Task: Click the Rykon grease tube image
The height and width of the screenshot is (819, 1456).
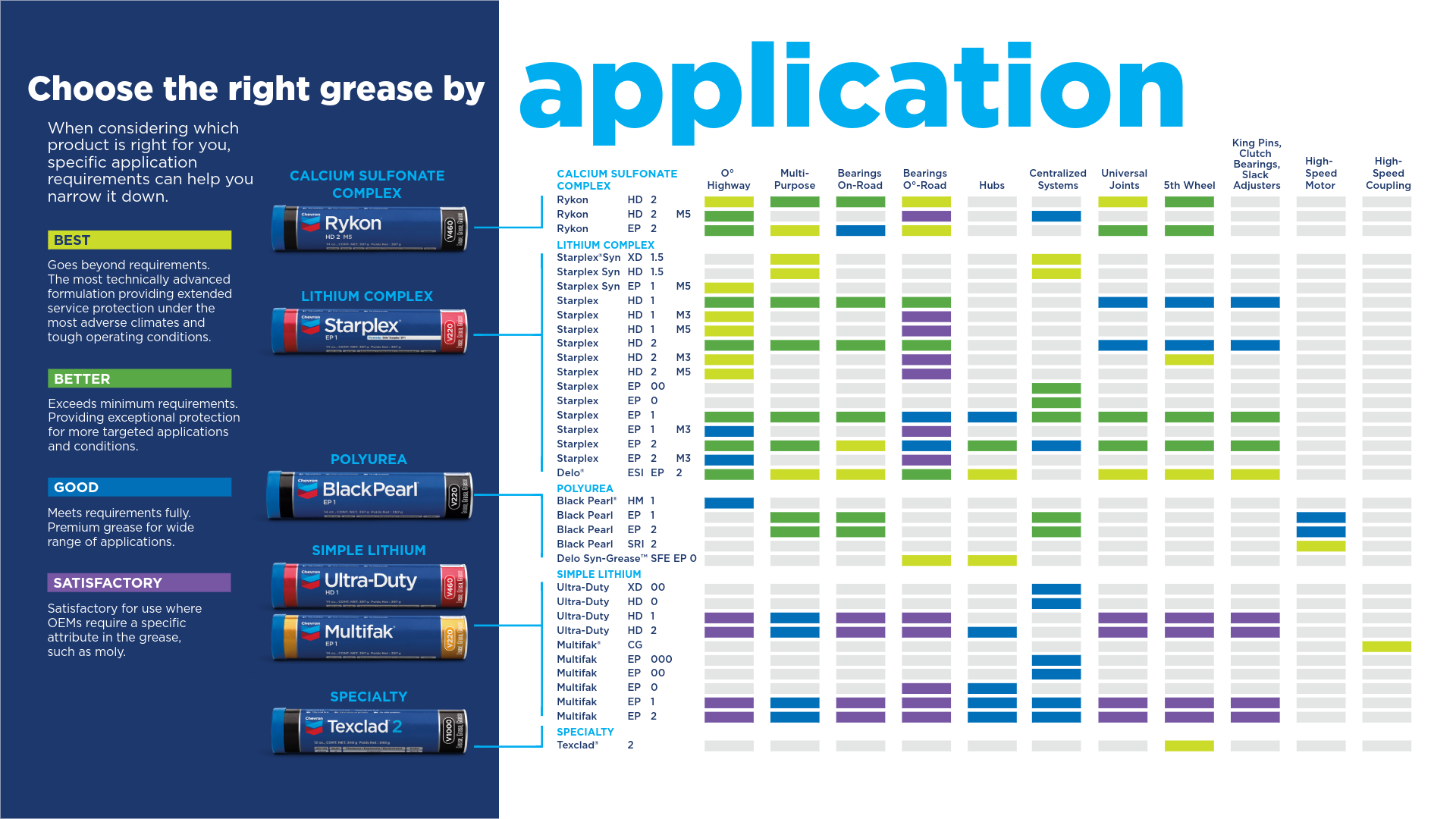Action: tap(369, 228)
